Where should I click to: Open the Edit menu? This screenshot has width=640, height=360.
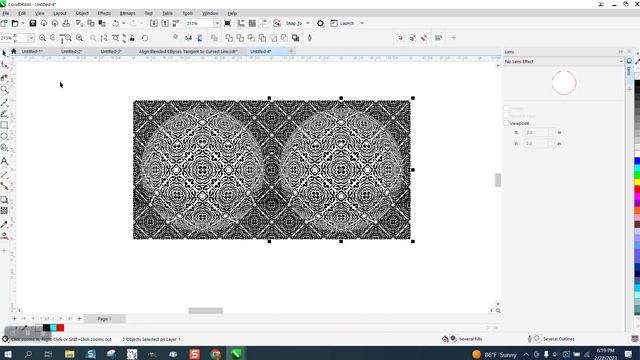tap(22, 13)
